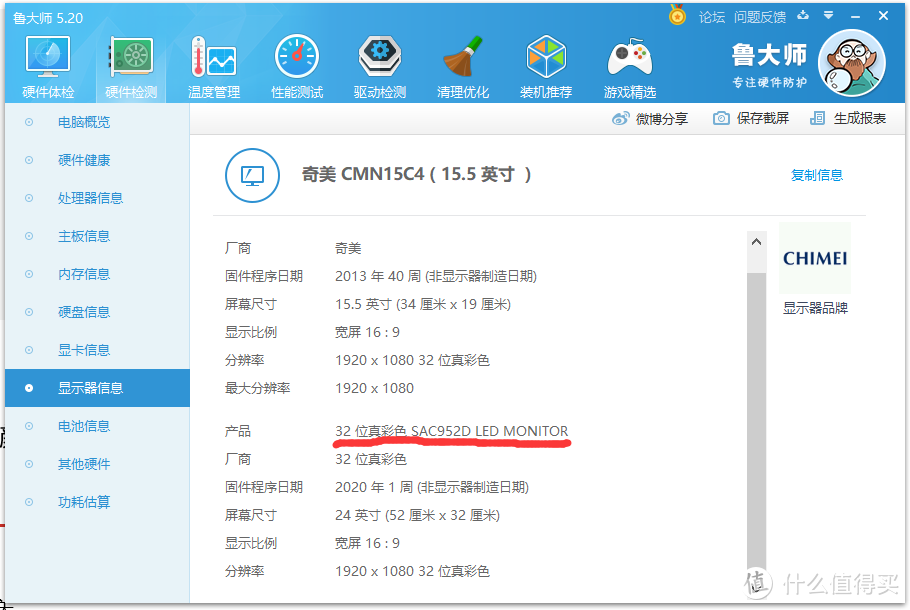Click the value 24 英寸 (52 厘米 x 32 厘米)
This screenshot has width=910, height=610.
(x=417, y=515)
